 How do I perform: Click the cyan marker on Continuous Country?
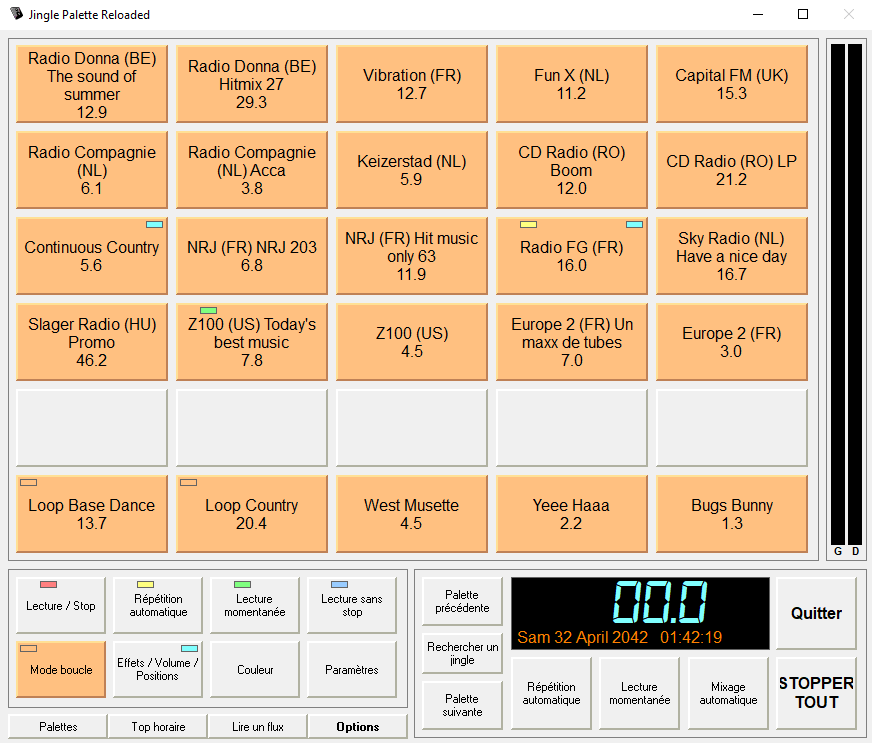tap(154, 225)
